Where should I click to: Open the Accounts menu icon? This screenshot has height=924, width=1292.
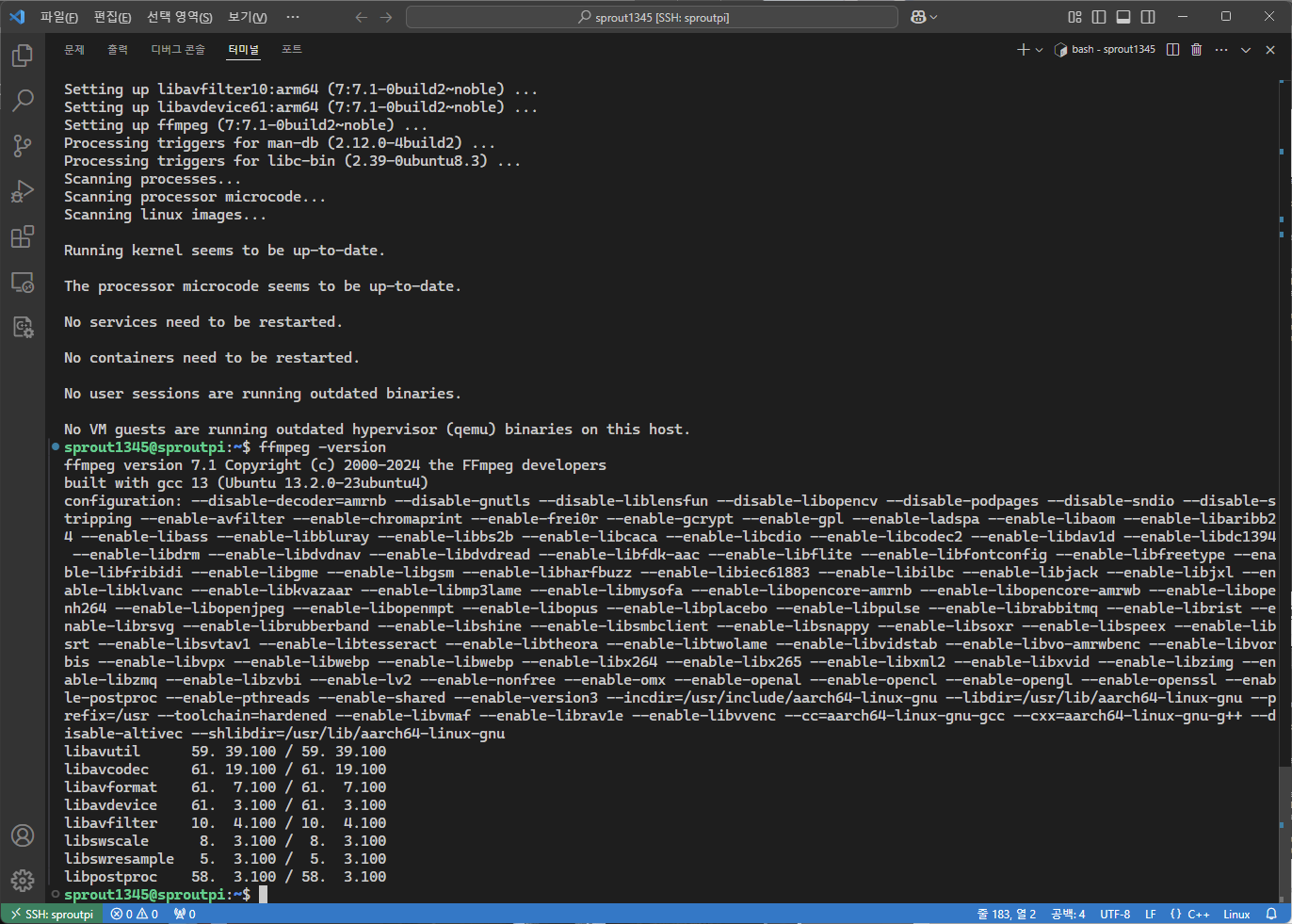pos(23,835)
